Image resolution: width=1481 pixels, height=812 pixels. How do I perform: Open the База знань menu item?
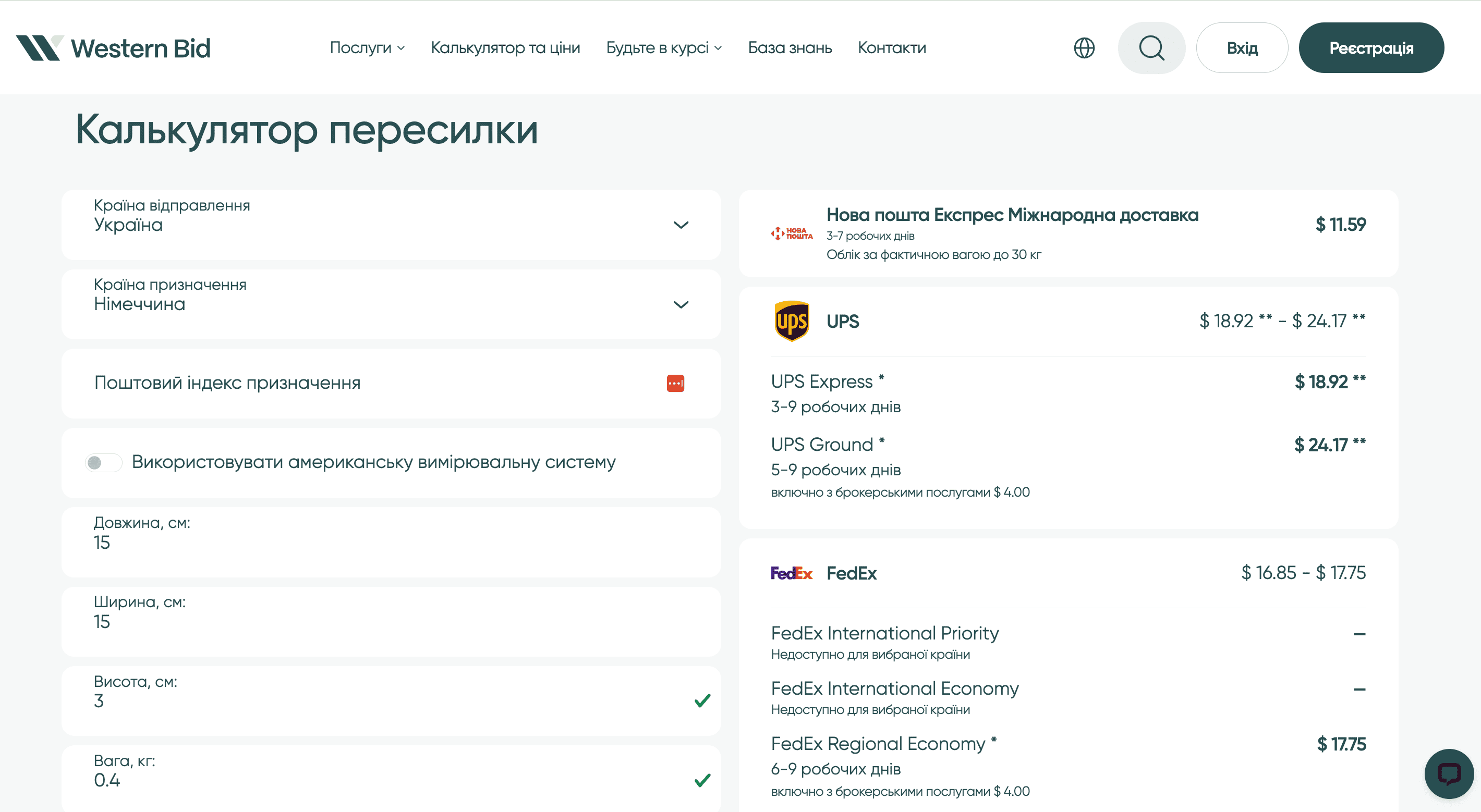(x=790, y=48)
